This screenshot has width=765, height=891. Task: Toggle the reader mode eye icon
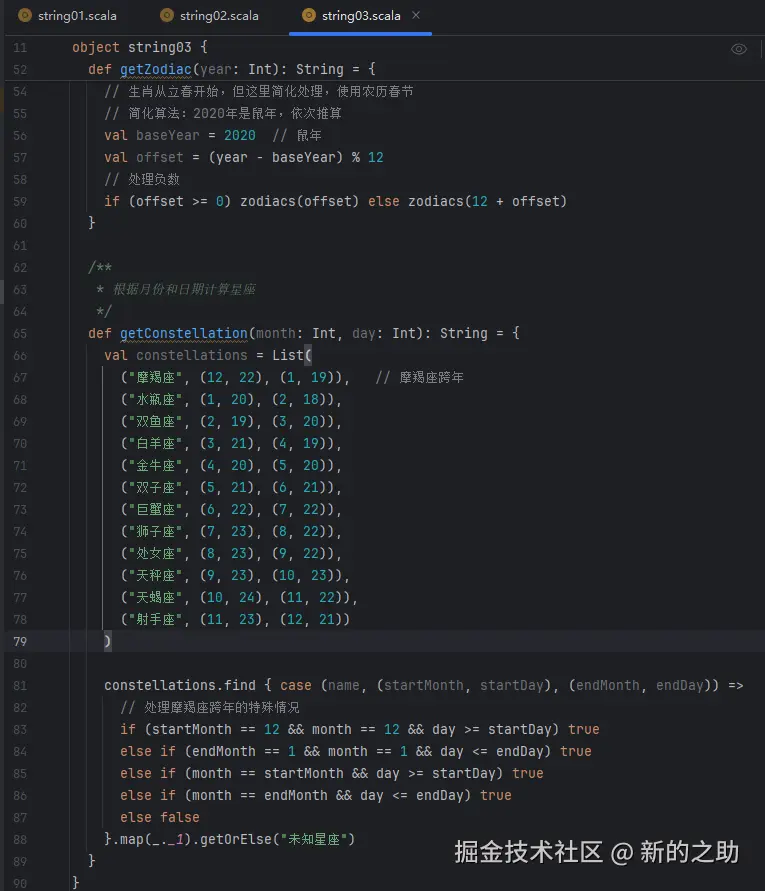738,49
